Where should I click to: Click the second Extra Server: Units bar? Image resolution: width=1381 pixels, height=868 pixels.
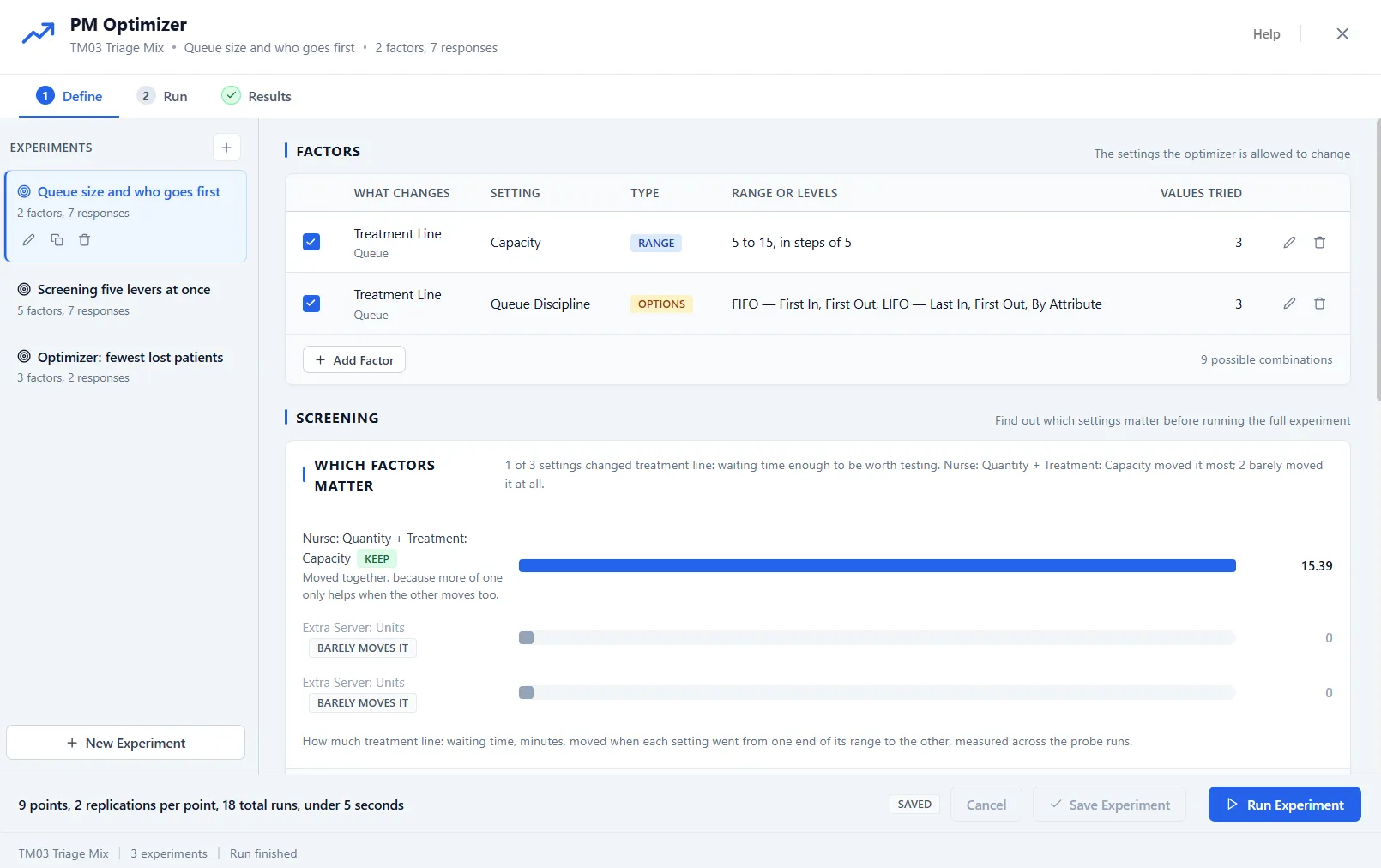pyautogui.click(x=877, y=693)
